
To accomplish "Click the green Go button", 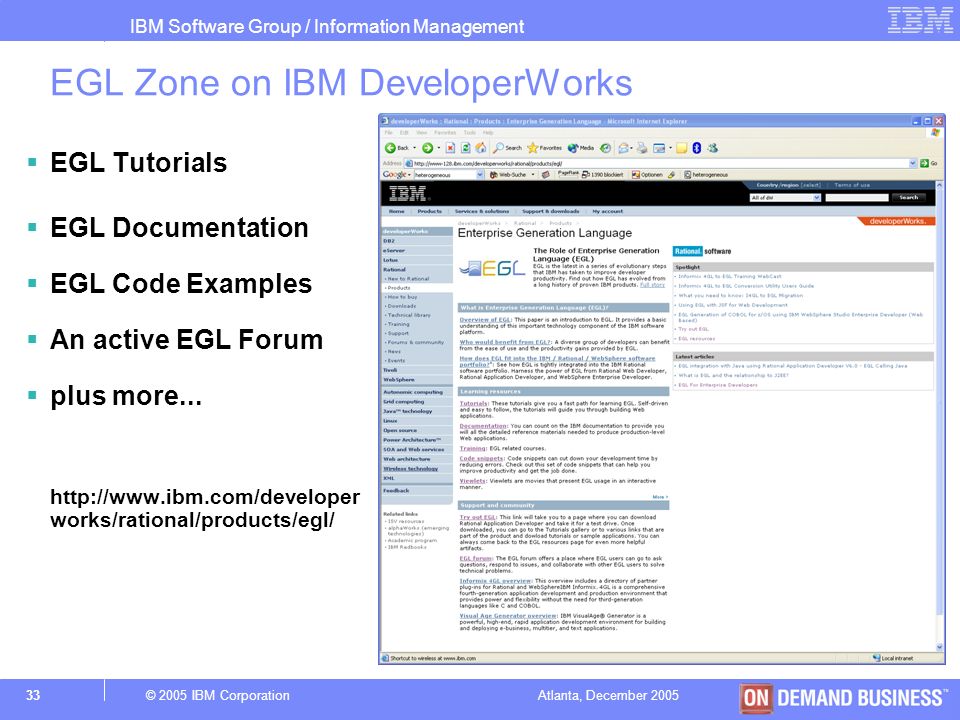I will pos(928,163).
